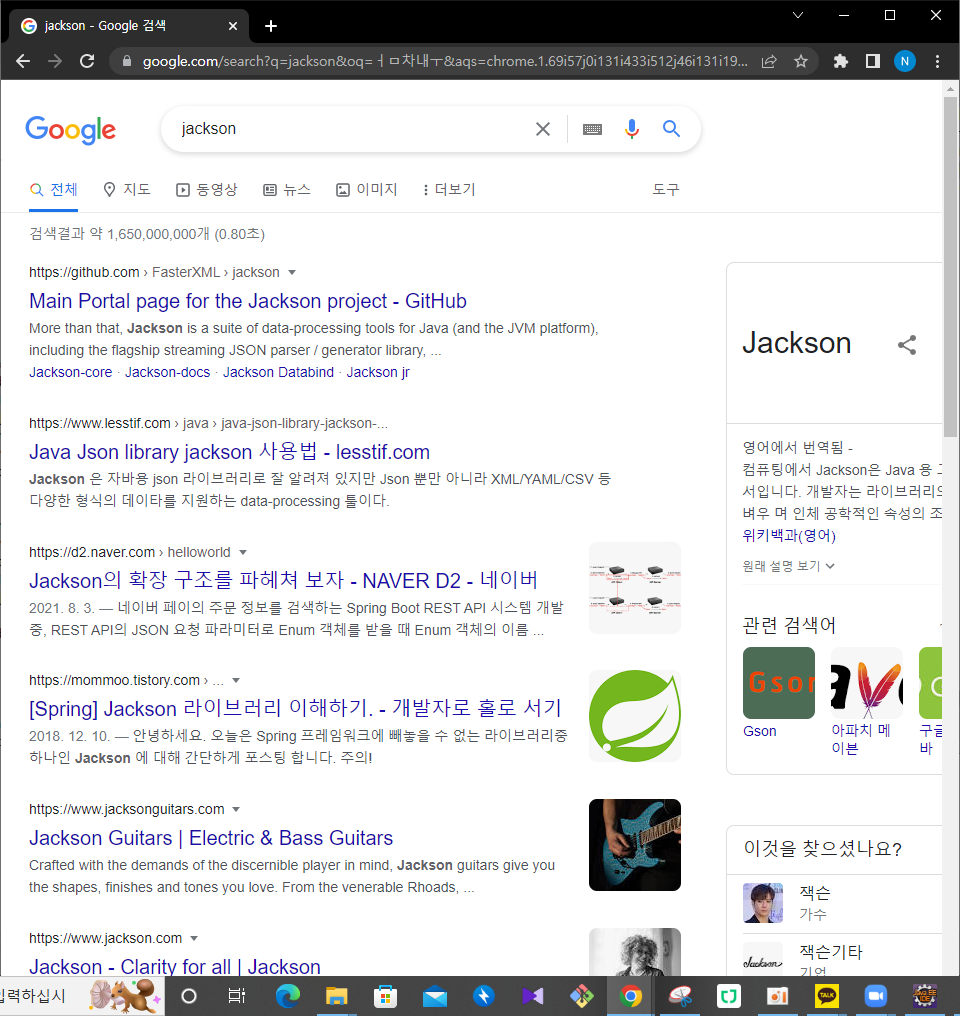Reload the Google search page

pos(87,62)
